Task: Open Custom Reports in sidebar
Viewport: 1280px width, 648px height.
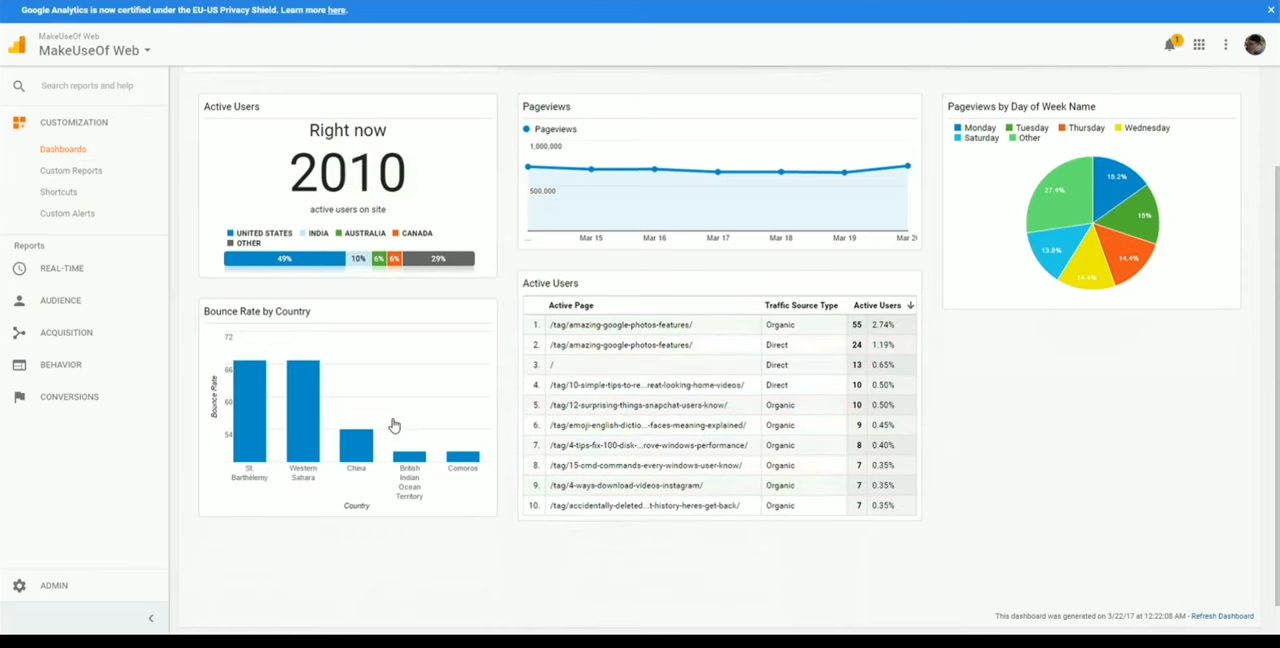Action: pos(71,171)
